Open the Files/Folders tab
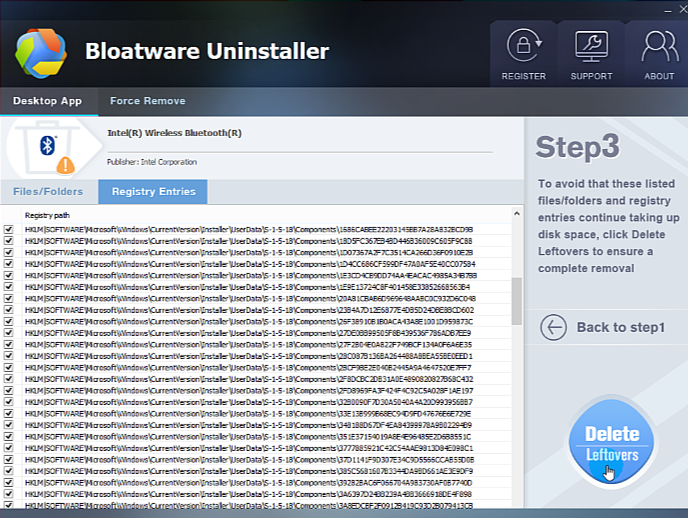 point(48,192)
